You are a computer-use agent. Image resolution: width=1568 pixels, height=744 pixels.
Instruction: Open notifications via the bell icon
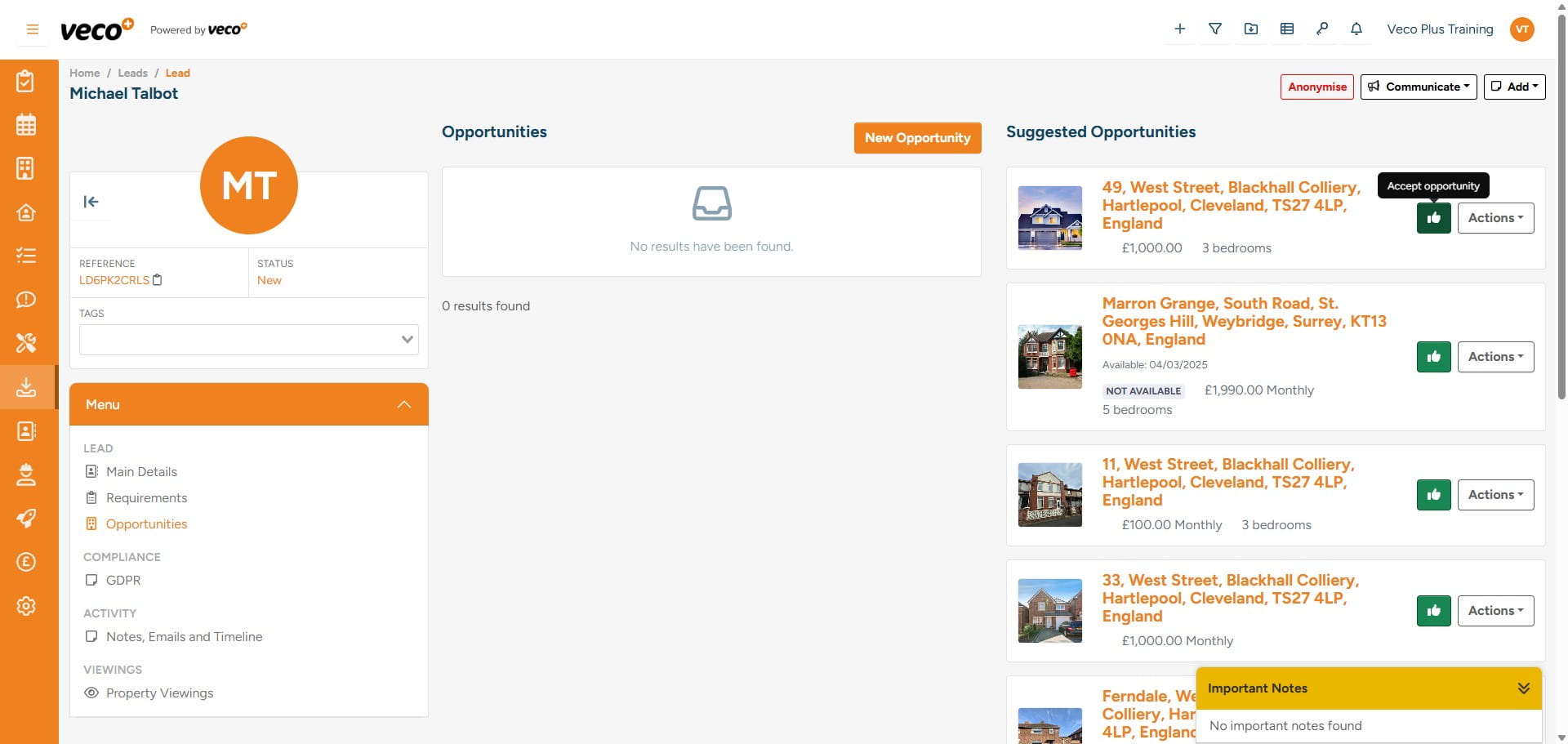pyautogui.click(x=1356, y=29)
